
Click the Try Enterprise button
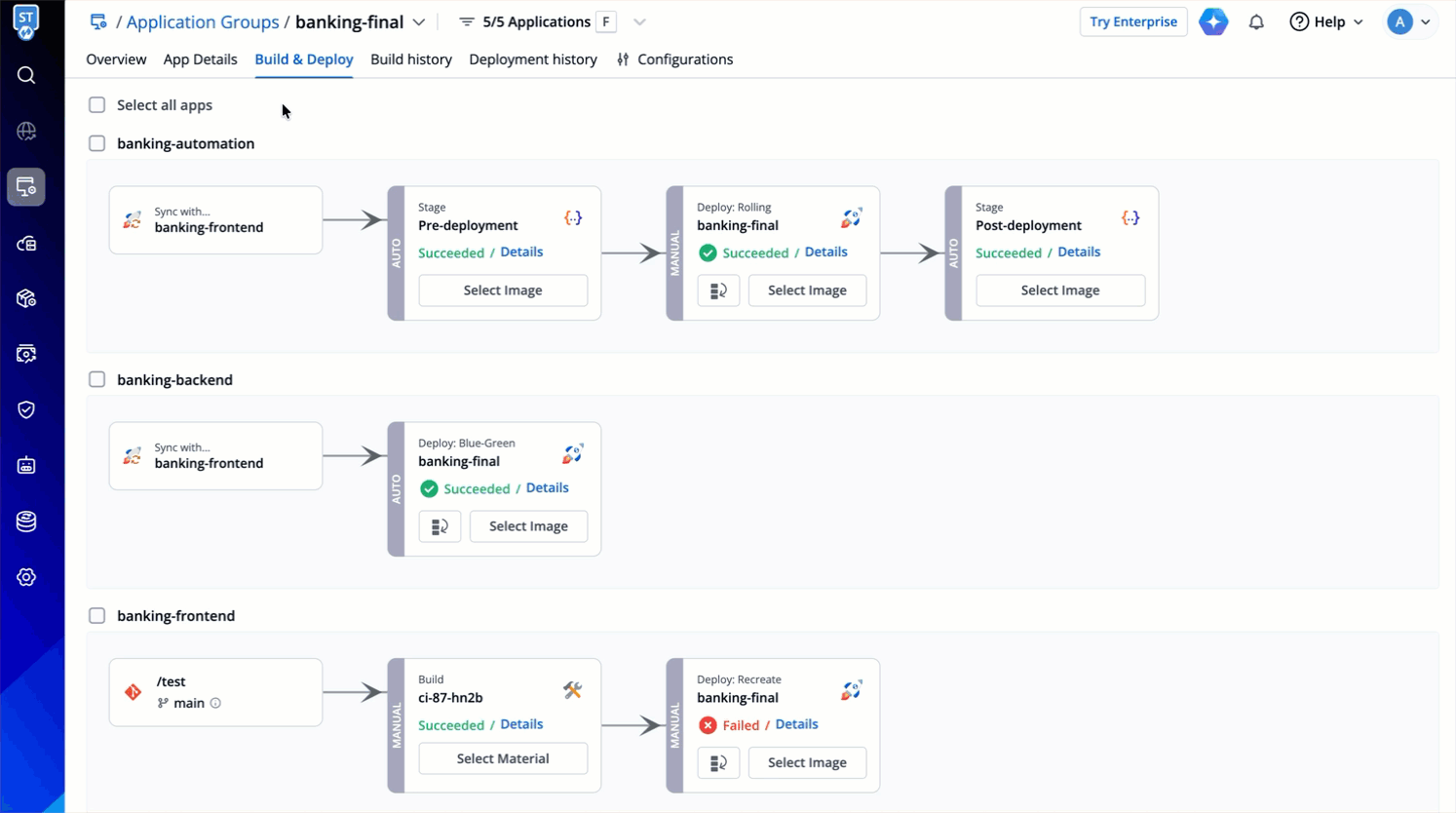point(1132,21)
